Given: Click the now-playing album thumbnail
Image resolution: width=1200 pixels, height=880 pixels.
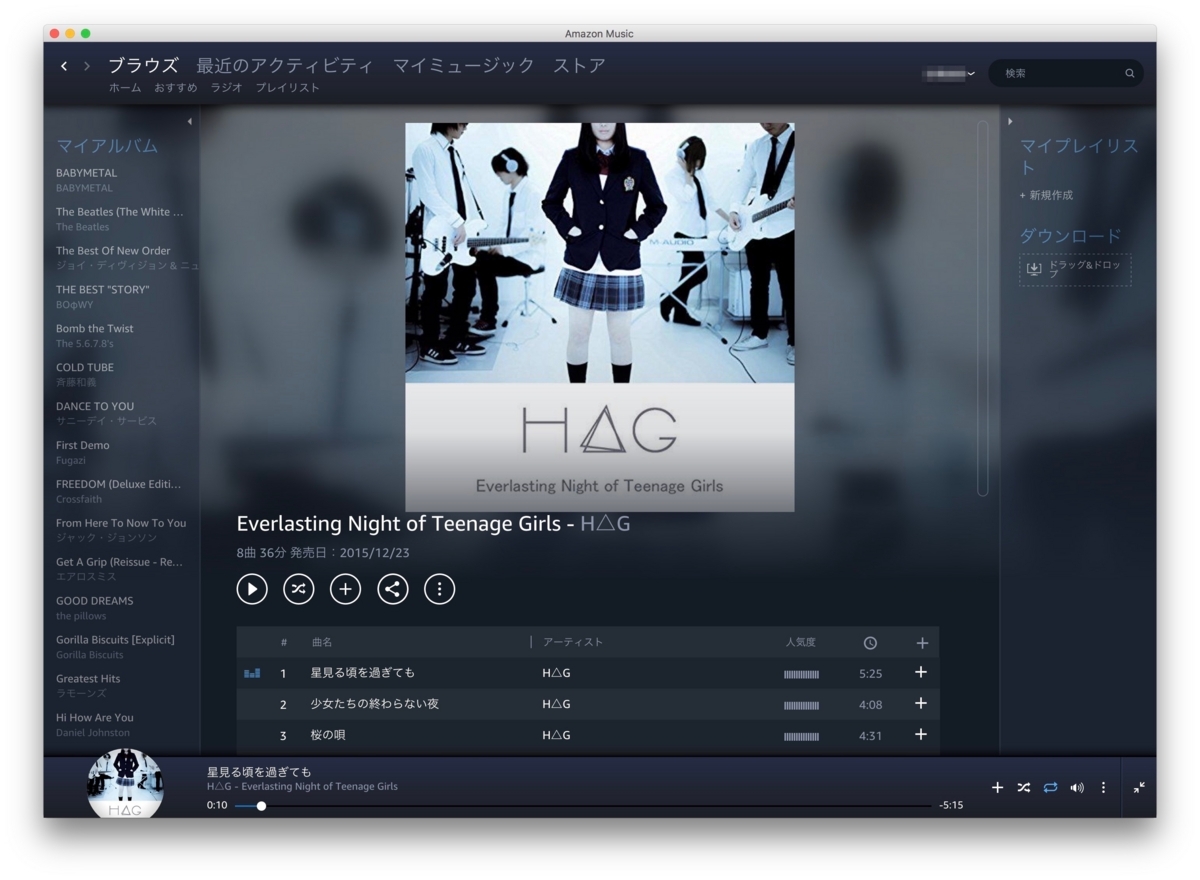Looking at the screenshot, I should [125, 785].
